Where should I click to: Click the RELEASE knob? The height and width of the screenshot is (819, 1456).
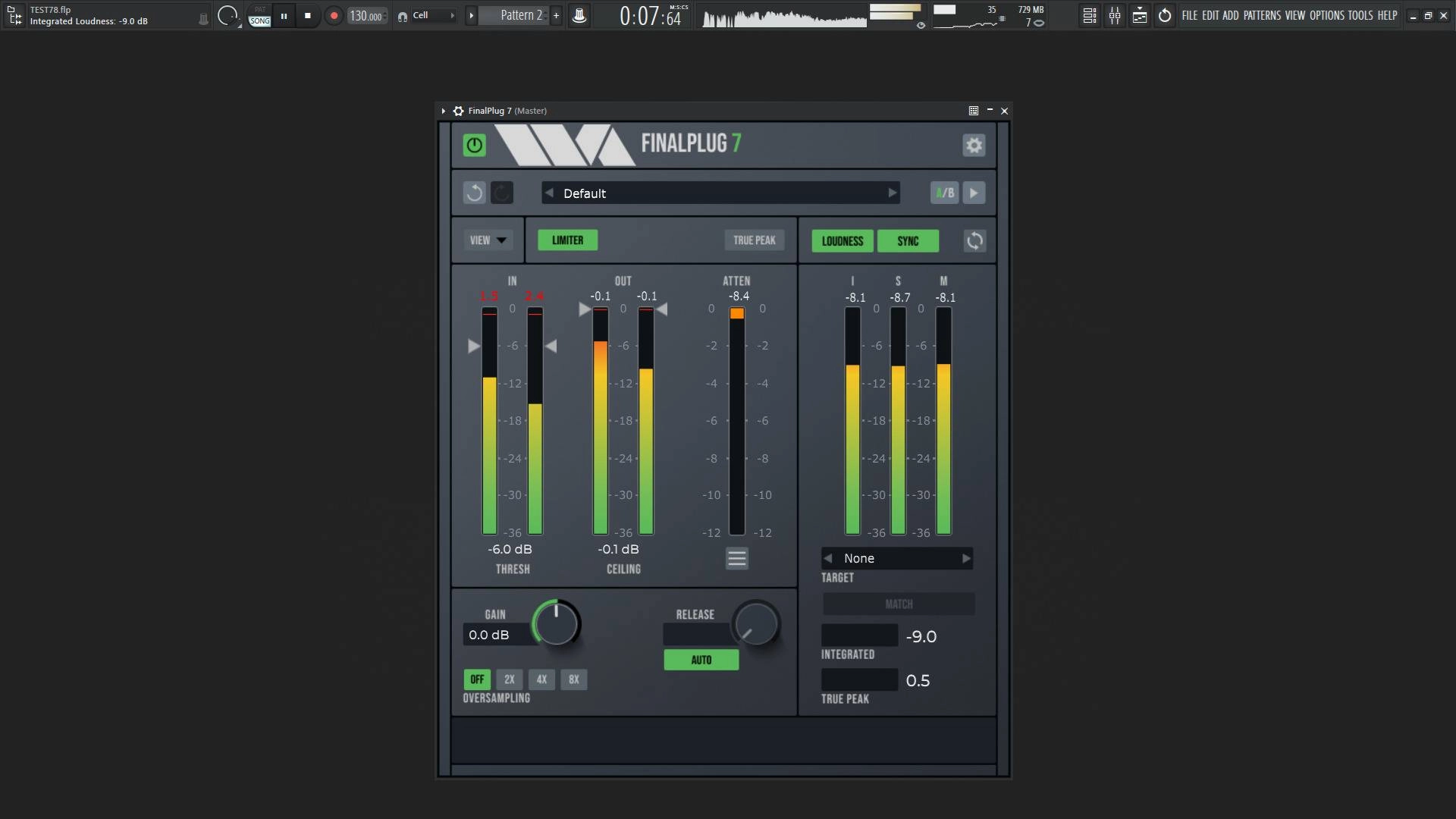click(x=756, y=624)
